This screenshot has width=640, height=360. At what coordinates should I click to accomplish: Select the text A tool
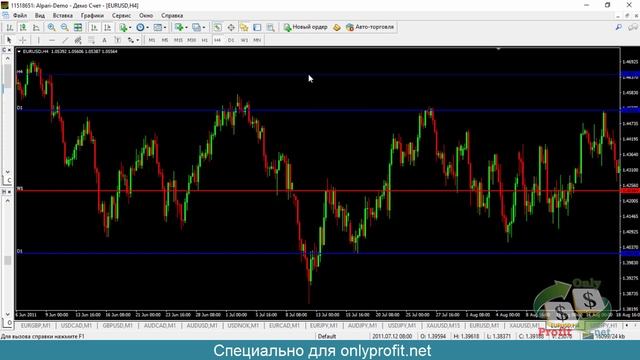(104, 40)
